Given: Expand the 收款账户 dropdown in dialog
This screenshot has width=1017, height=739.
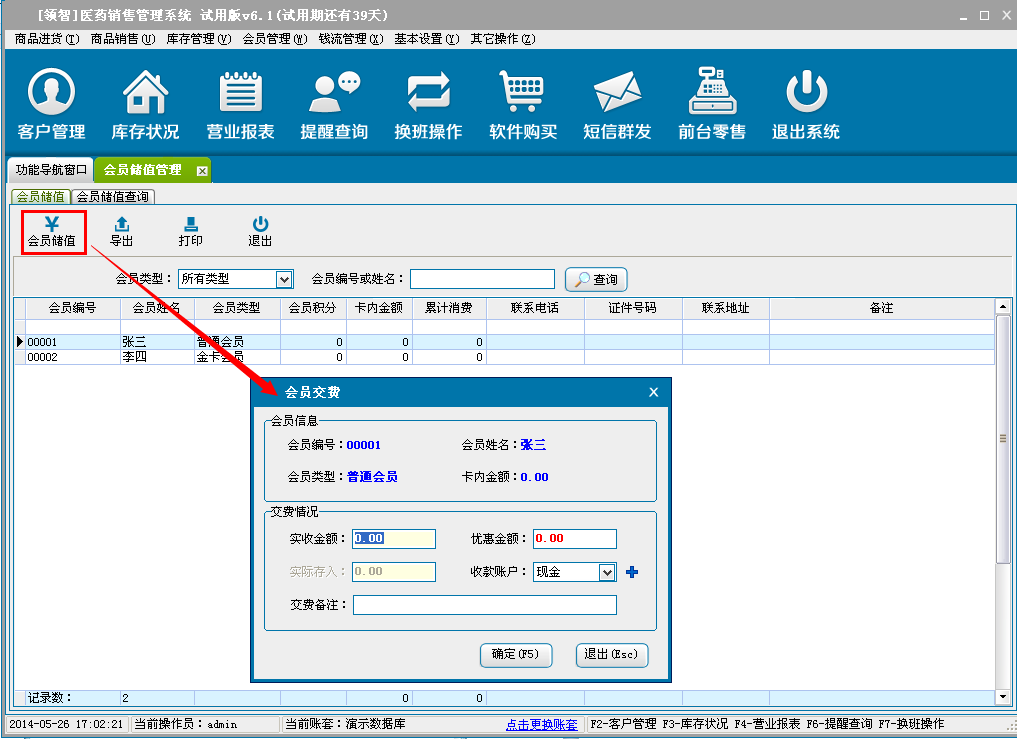Looking at the screenshot, I should (x=606, y=572).
